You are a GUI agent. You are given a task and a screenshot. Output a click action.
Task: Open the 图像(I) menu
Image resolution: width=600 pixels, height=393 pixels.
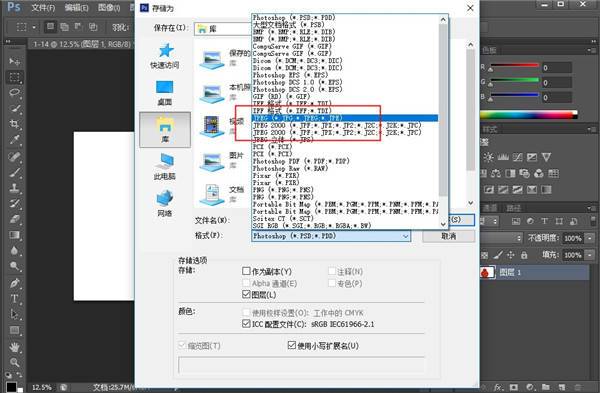109,8
